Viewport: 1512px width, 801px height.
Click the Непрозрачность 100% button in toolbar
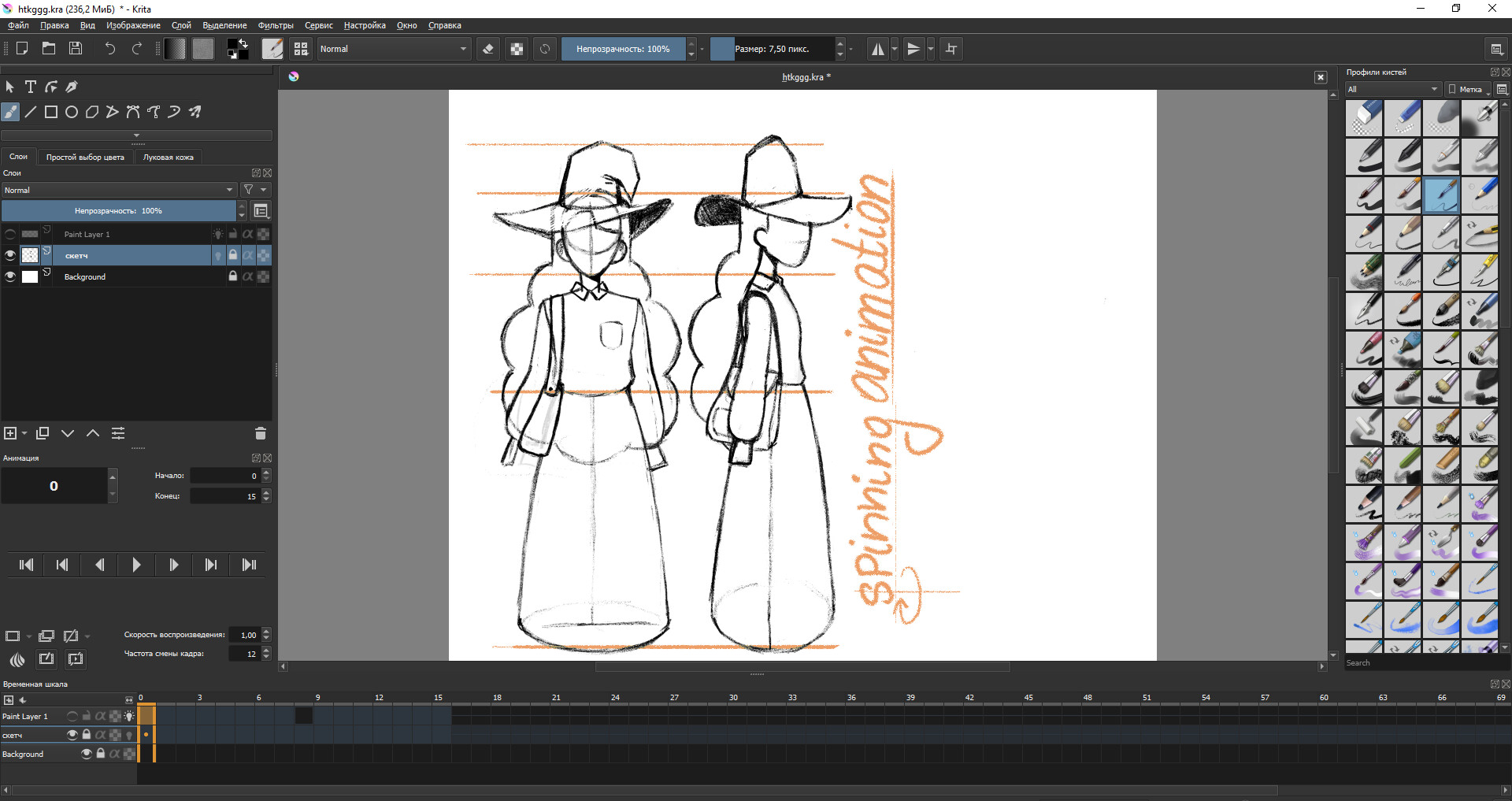[x=624, y=49]
